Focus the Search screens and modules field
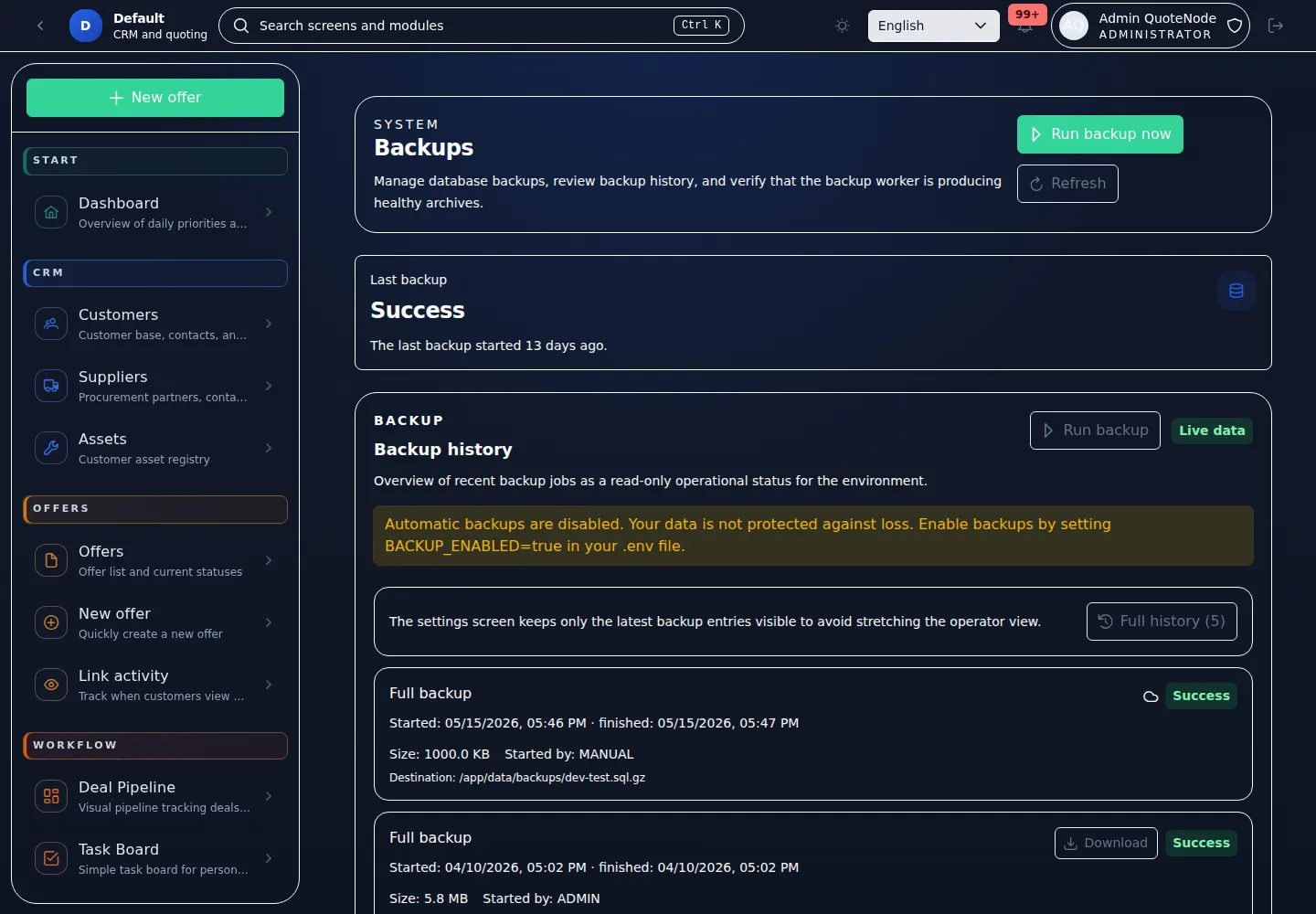Viewport: 1316px width, 914px height. coord(482,26)
